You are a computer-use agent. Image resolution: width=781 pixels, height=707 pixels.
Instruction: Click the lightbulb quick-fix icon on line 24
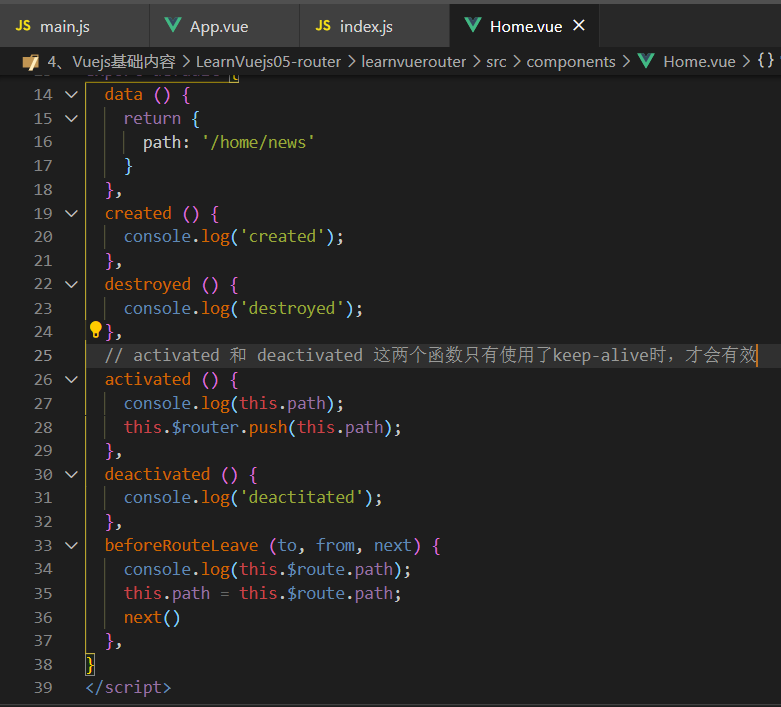coord(96,330)
